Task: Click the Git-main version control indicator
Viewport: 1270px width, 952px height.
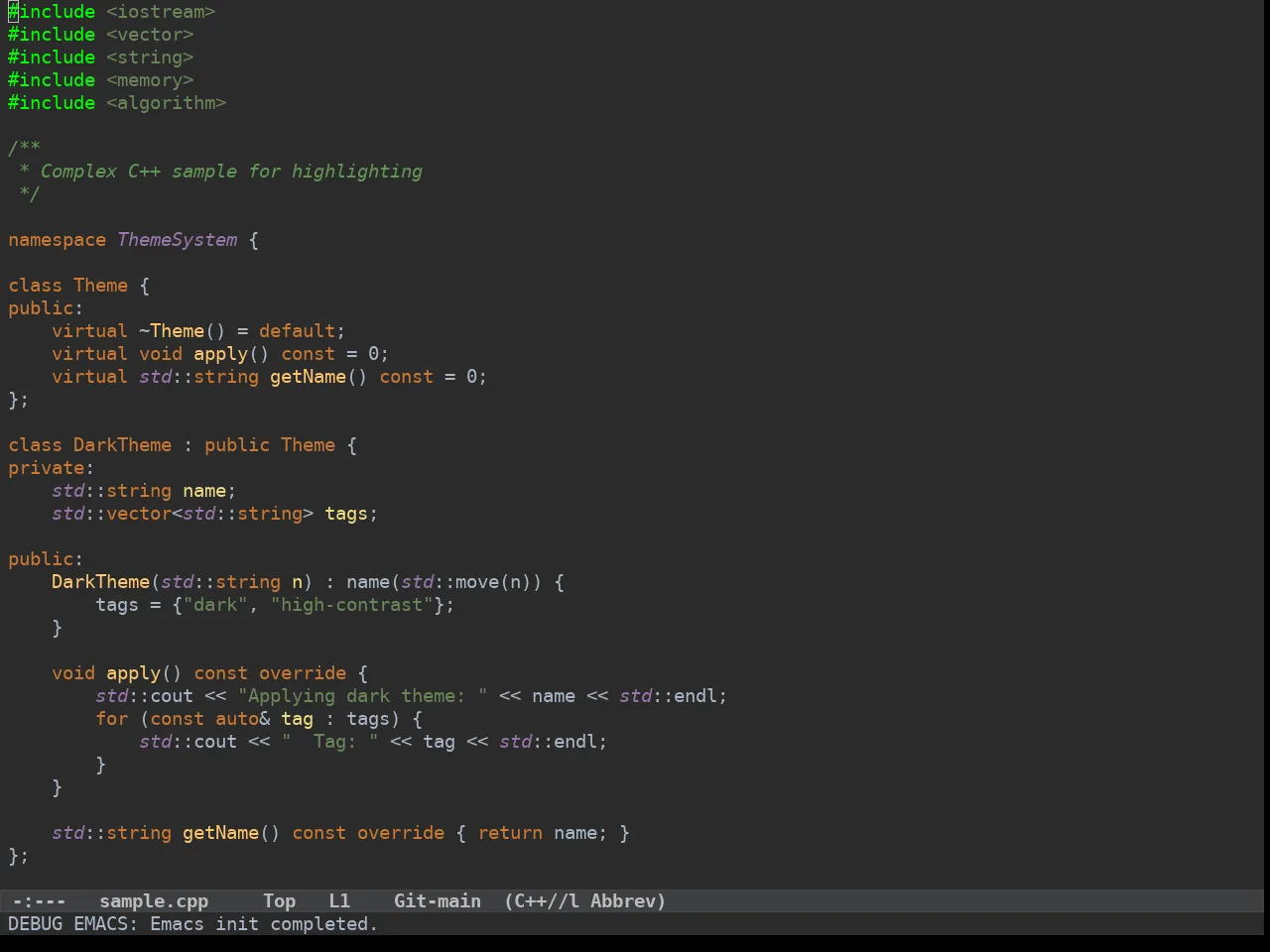Action: click(438, 901)
